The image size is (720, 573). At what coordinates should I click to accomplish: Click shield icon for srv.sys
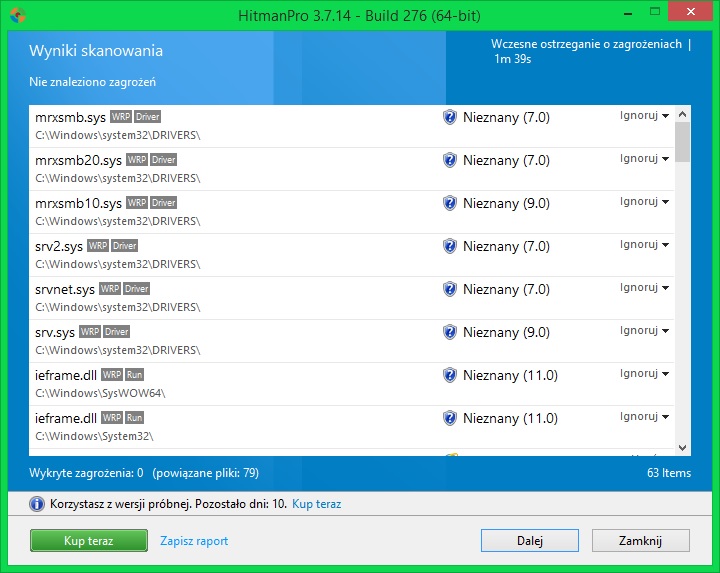pos(450,332)
